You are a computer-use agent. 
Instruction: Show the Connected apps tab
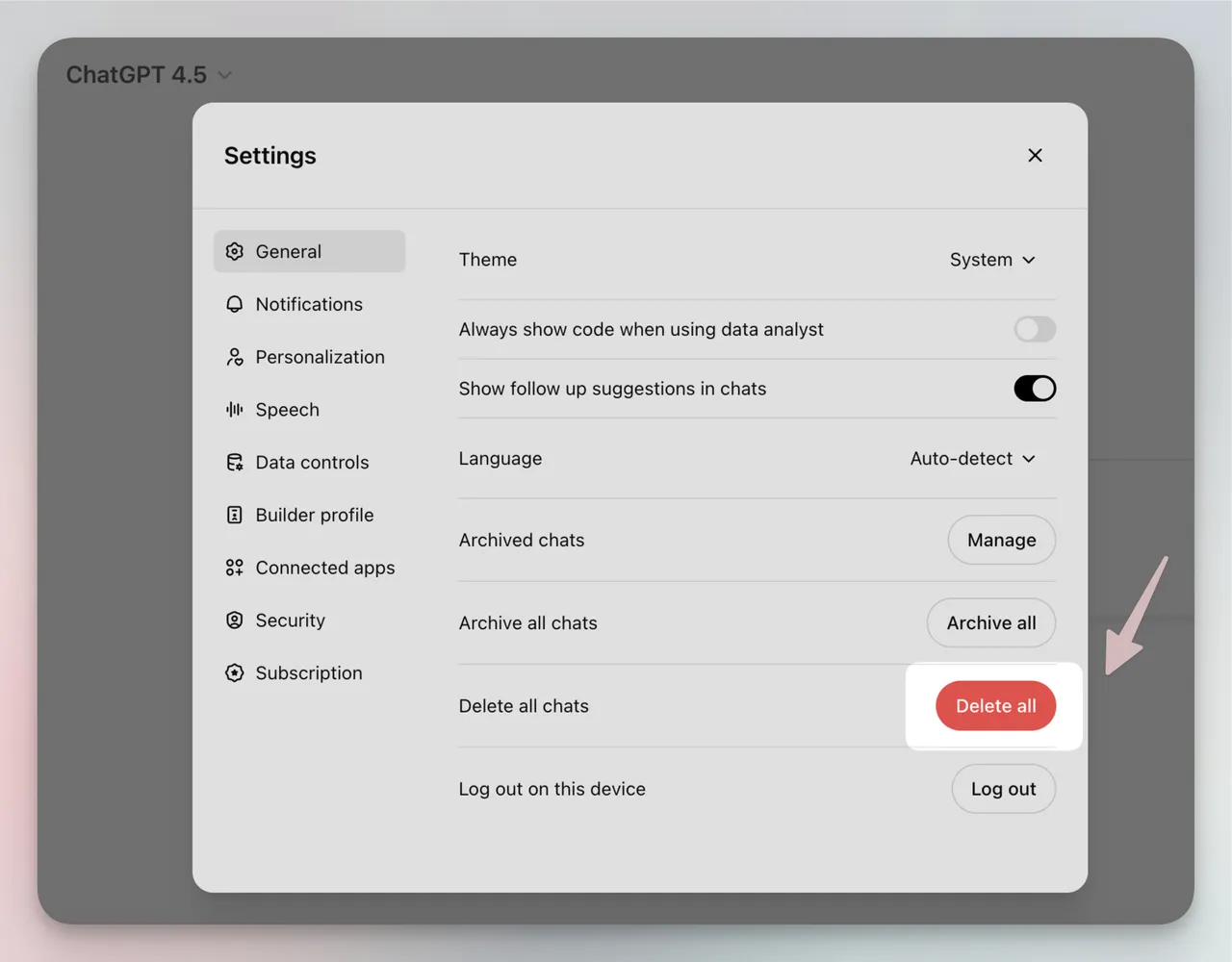[x=309, y=568]
